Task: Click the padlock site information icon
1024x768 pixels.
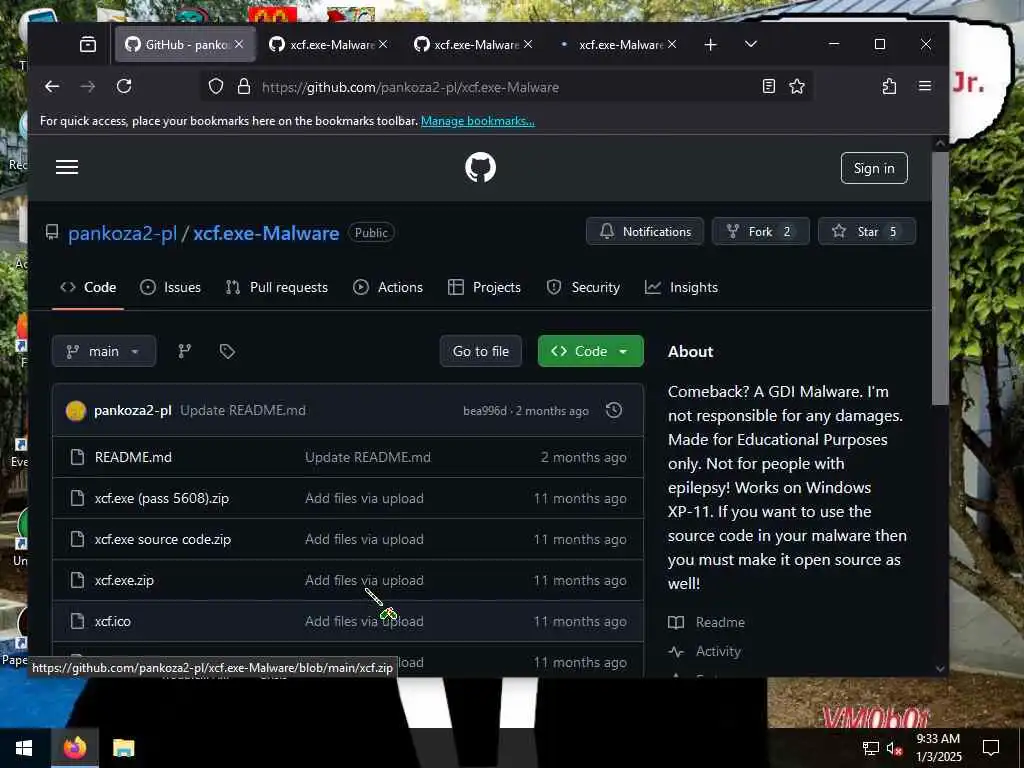Action: coord(244,86)
